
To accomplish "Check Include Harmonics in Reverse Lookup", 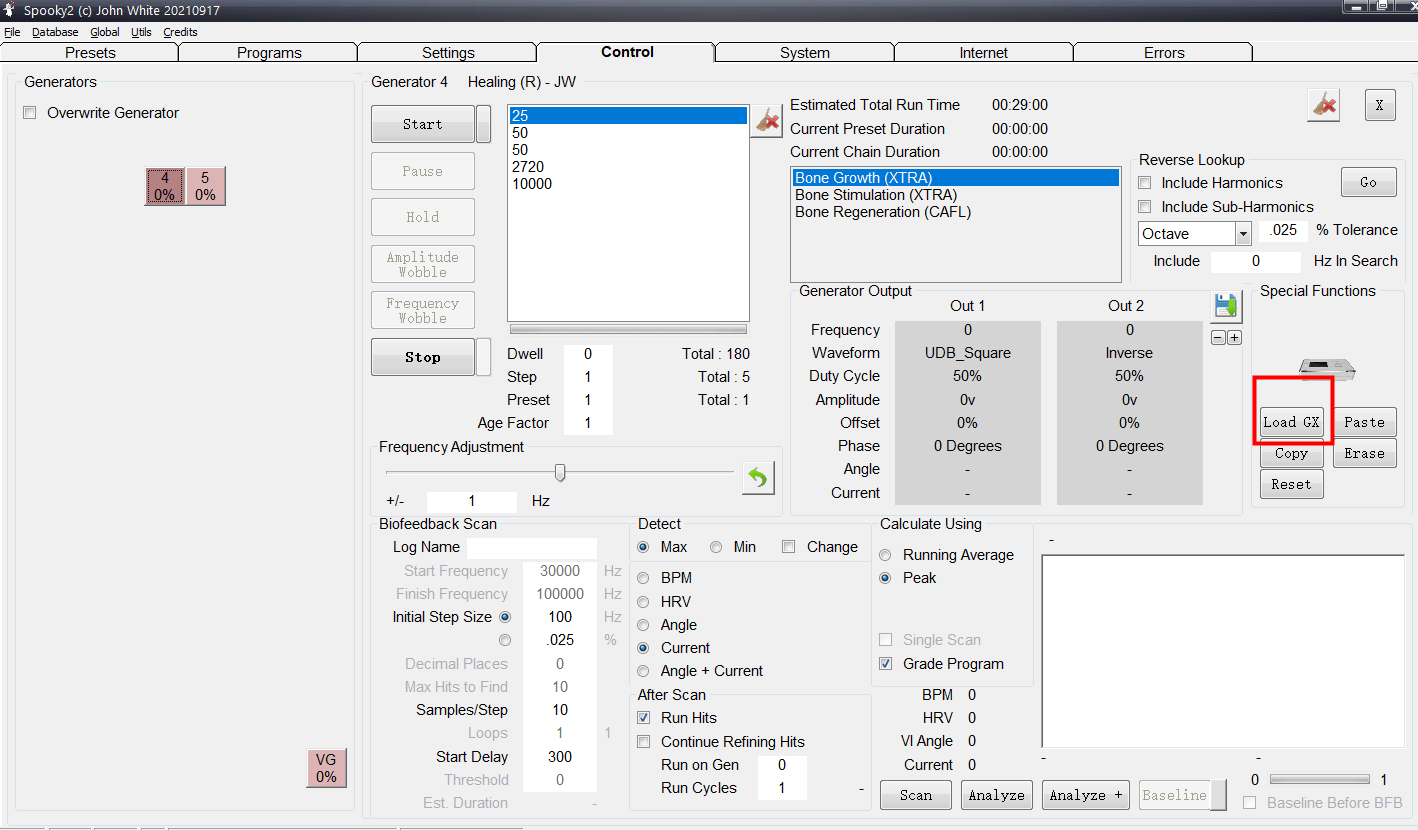I will tap(1145, 183).
